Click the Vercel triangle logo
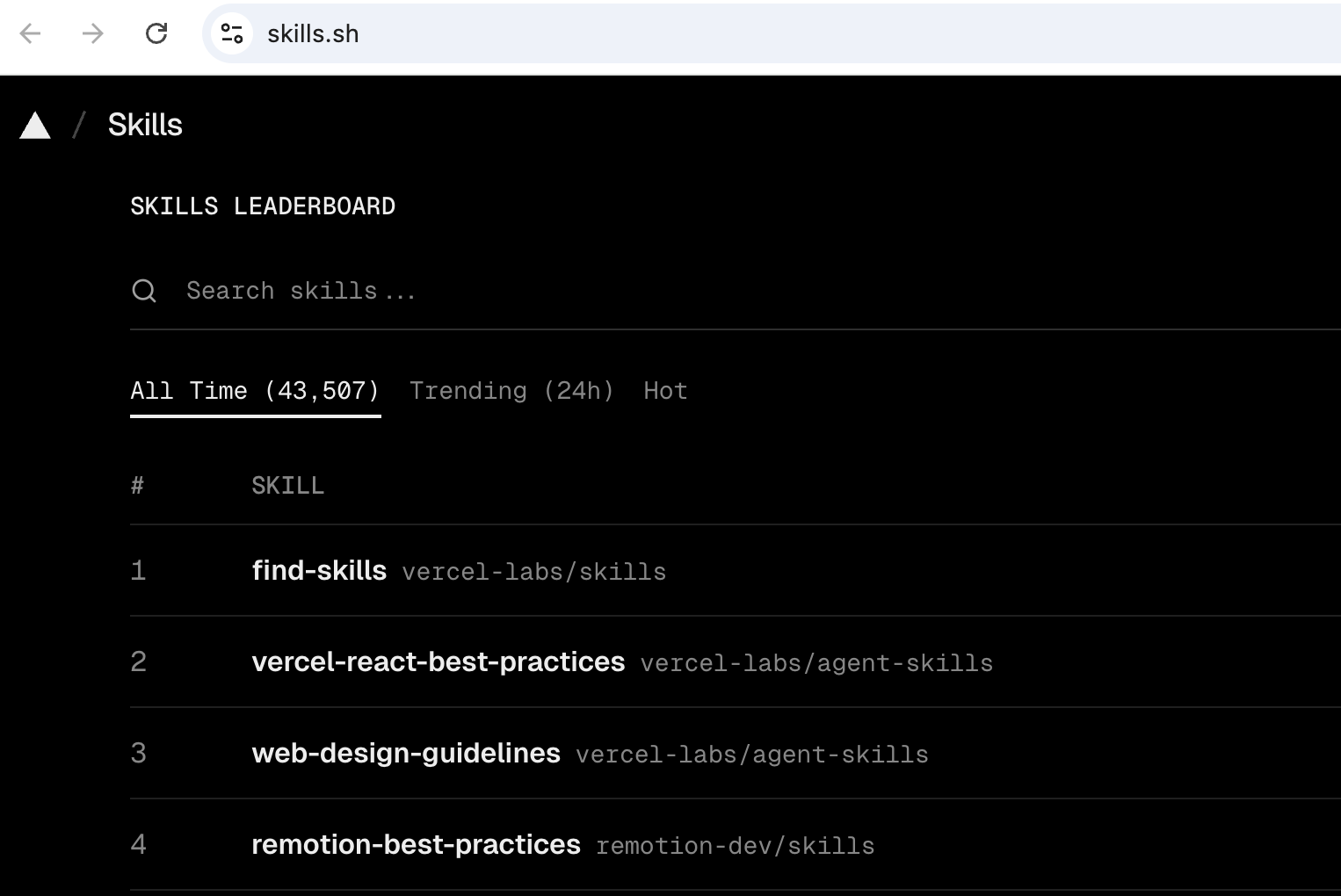1341x896 pixels. click(x=35, y=126)
